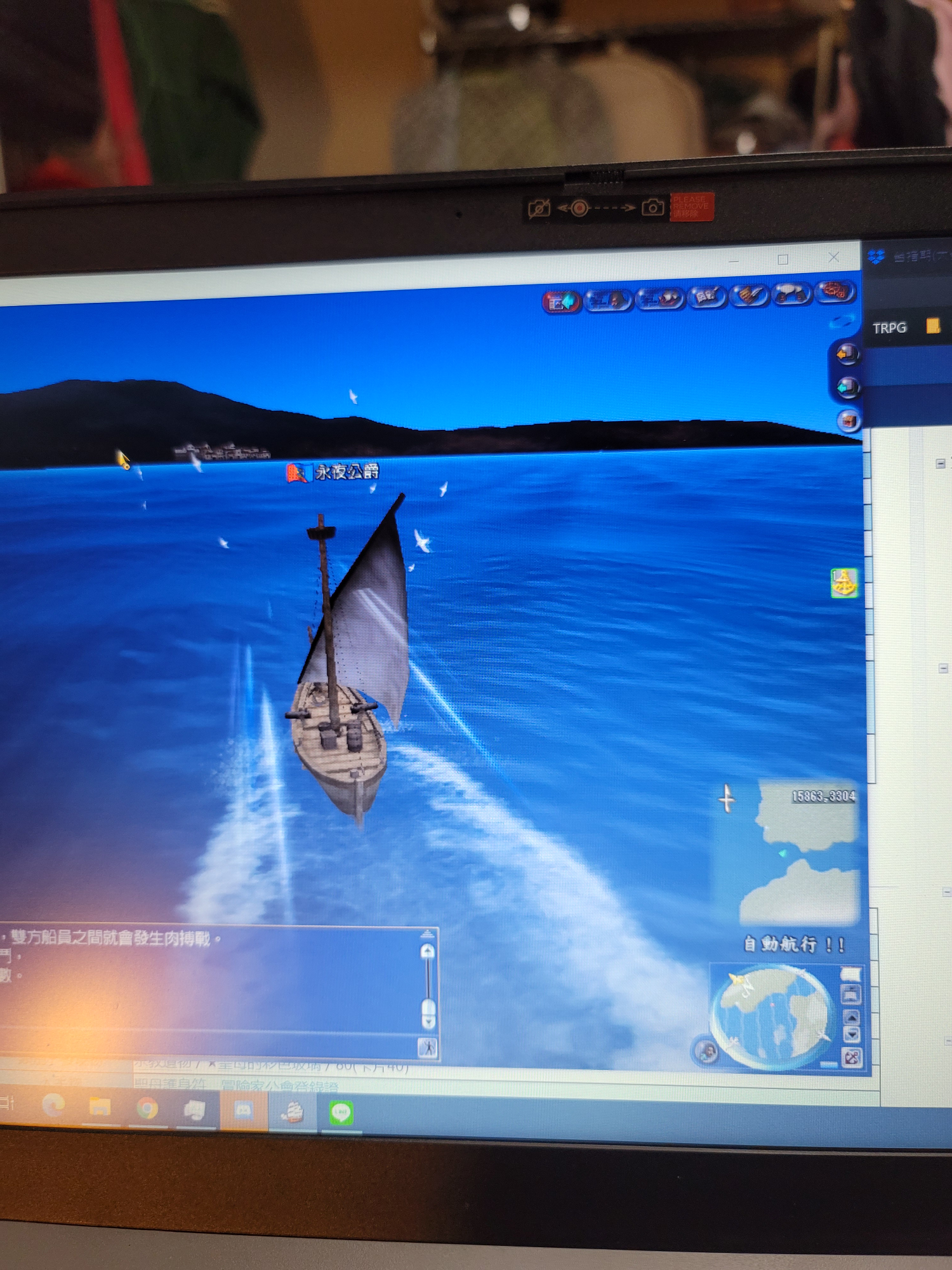The width and height of the screenshot is (952, 1270).
Task: Open Microsoft Edge from the taskbar
Action: (54, 1106)
